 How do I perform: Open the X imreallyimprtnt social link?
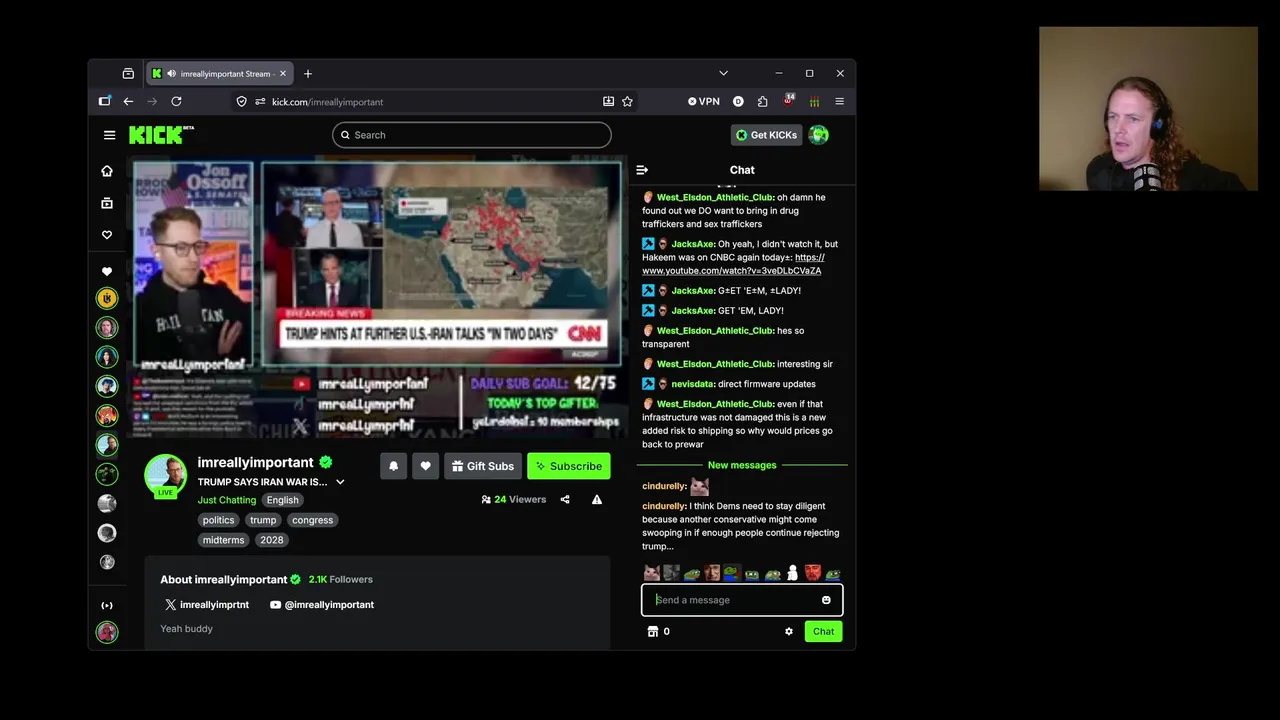click(206, 605)
